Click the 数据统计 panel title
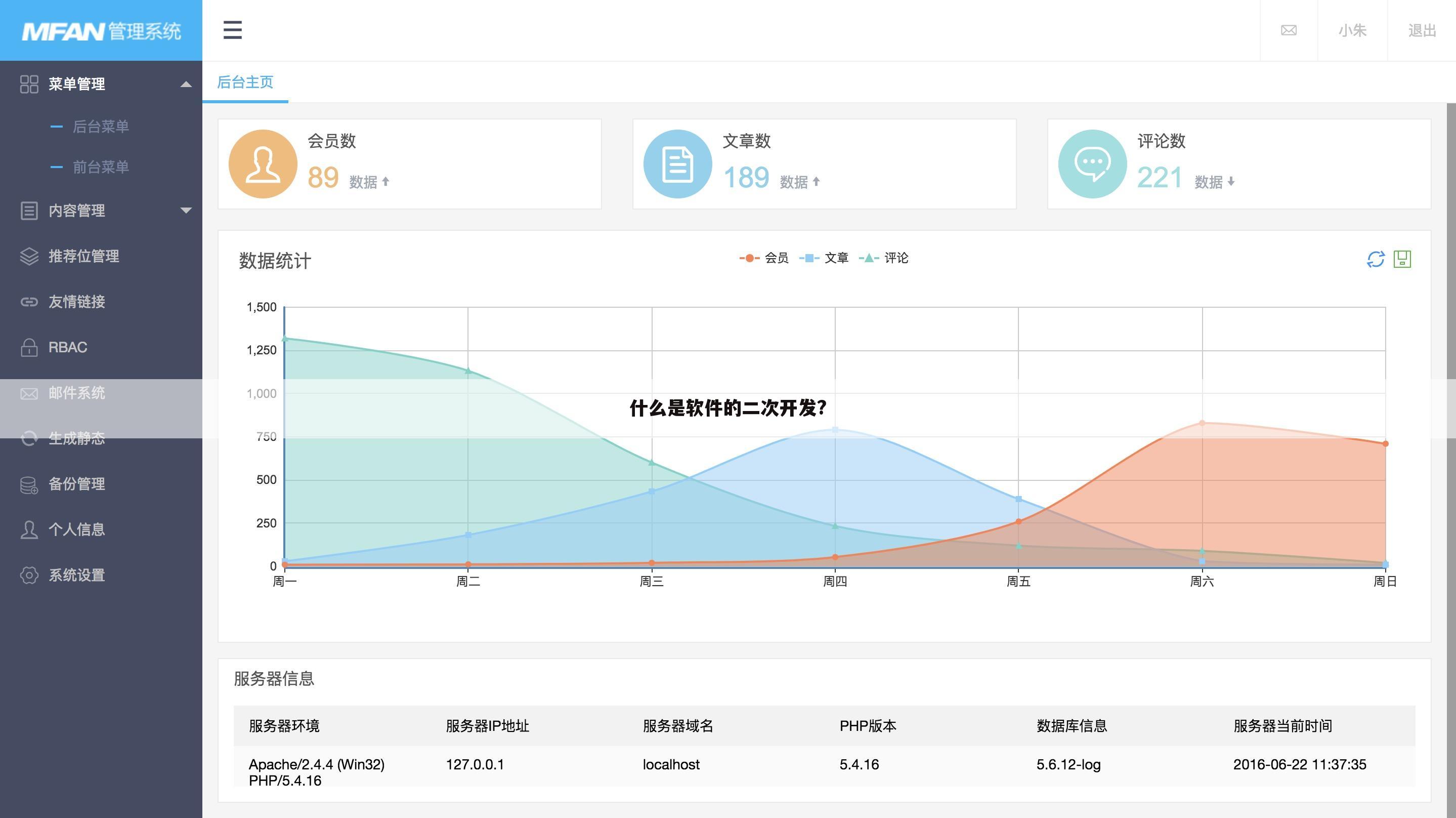The image size is (1456, 818). pos(275,261)
